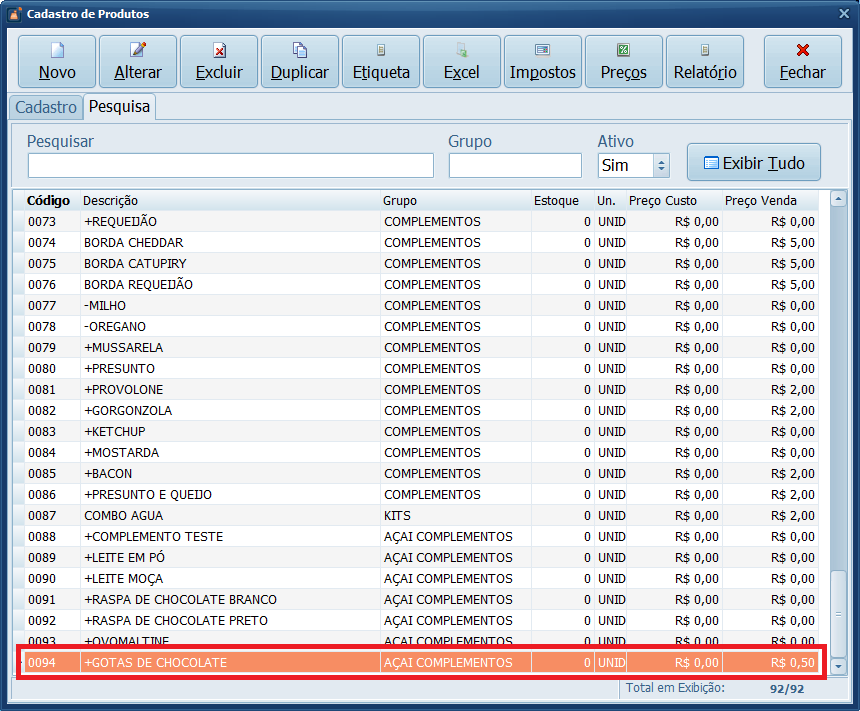This screenshot has width=860, height=711.
Task: Select the Pesquisa tab
Action: point(119,107)
